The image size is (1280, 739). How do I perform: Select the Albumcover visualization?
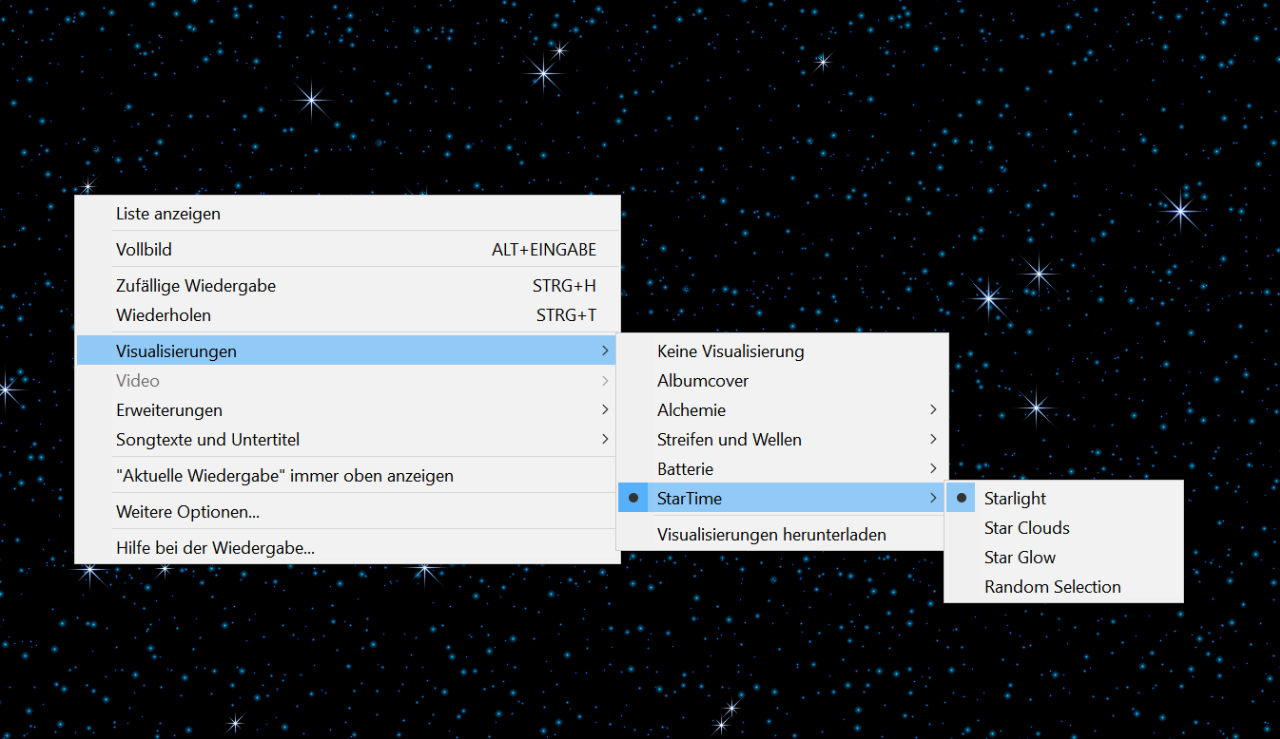coord(782,380)
